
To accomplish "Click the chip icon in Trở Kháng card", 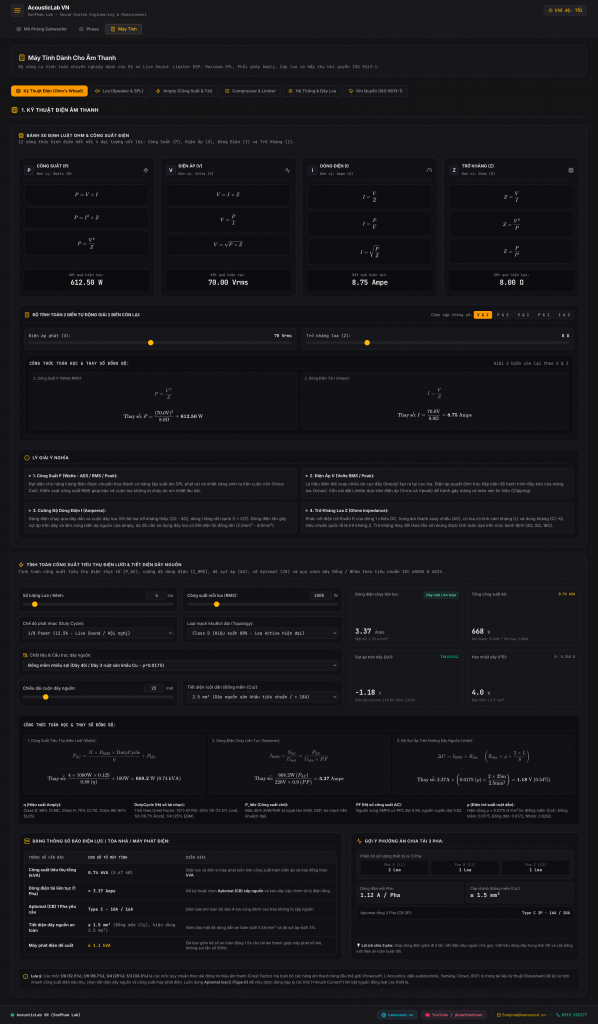I will tap(571, 170).
